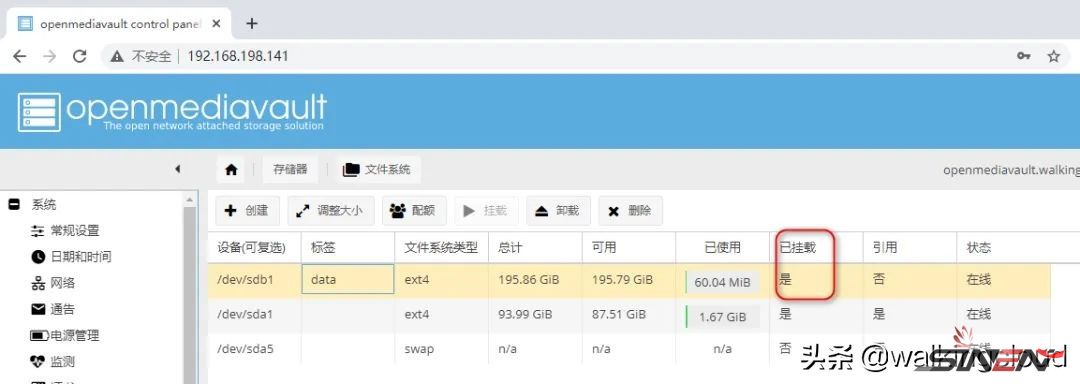Click the 删除 button
1080x384 pixels.
click(630, 211)
